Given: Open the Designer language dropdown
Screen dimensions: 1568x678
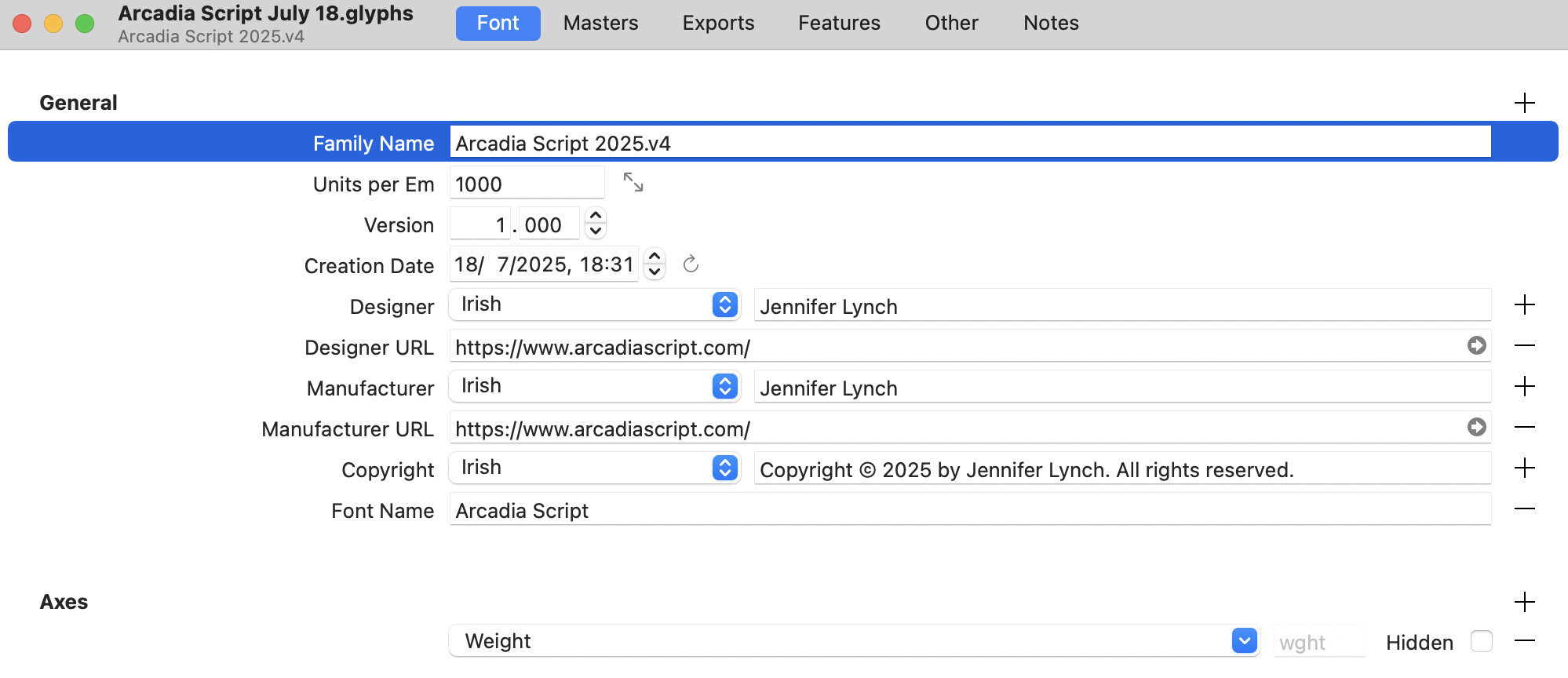Looking at the screenshot, I should tap(724, 304).
